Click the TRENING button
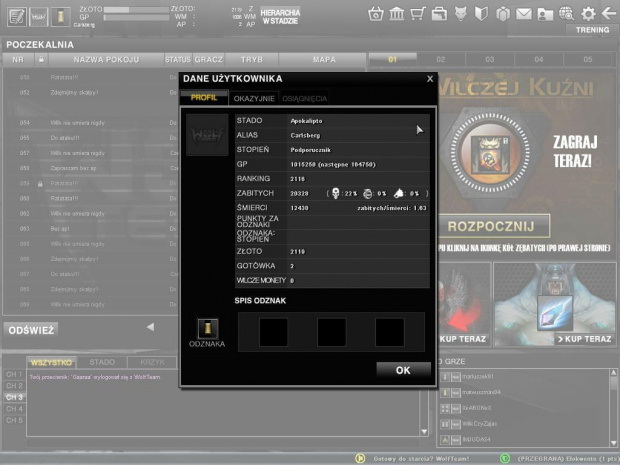This screenshot has width=620, height=465. coord(592,30)
